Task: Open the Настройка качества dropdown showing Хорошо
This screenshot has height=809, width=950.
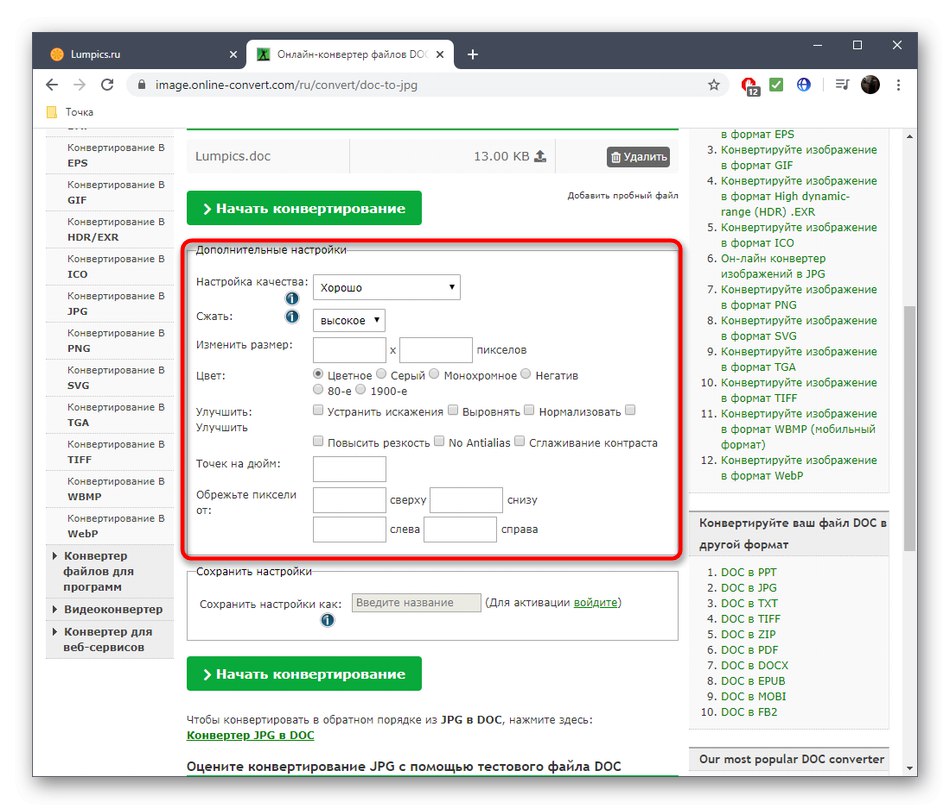Action: click(x=387, y=287)
